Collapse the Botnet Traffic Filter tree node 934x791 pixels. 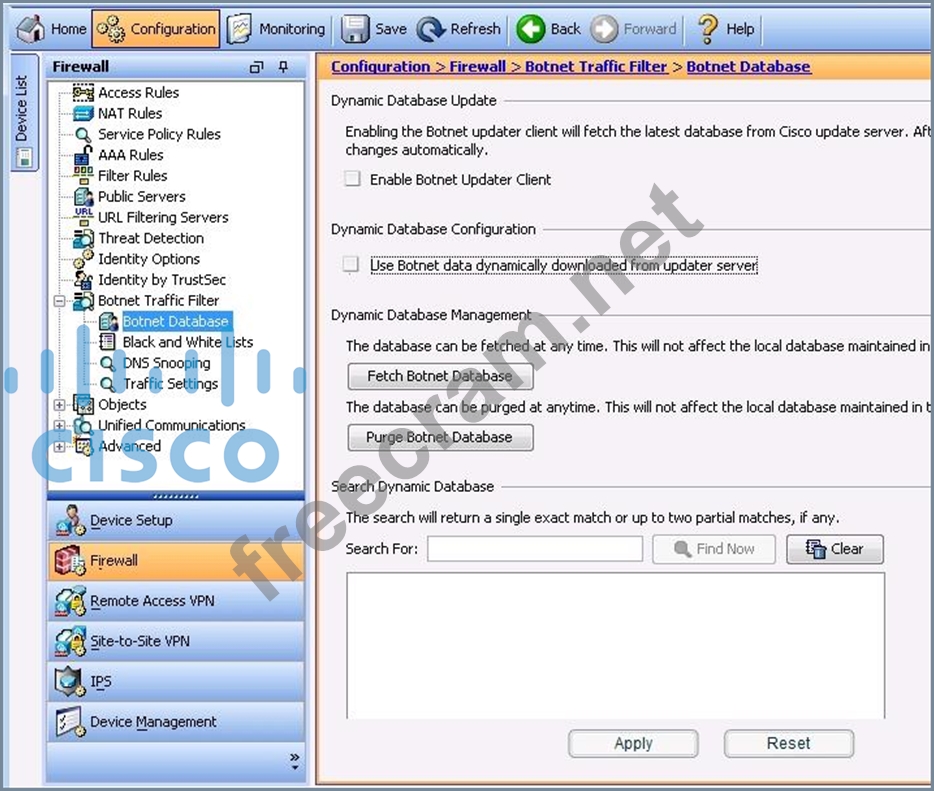[x=60, y=301]
